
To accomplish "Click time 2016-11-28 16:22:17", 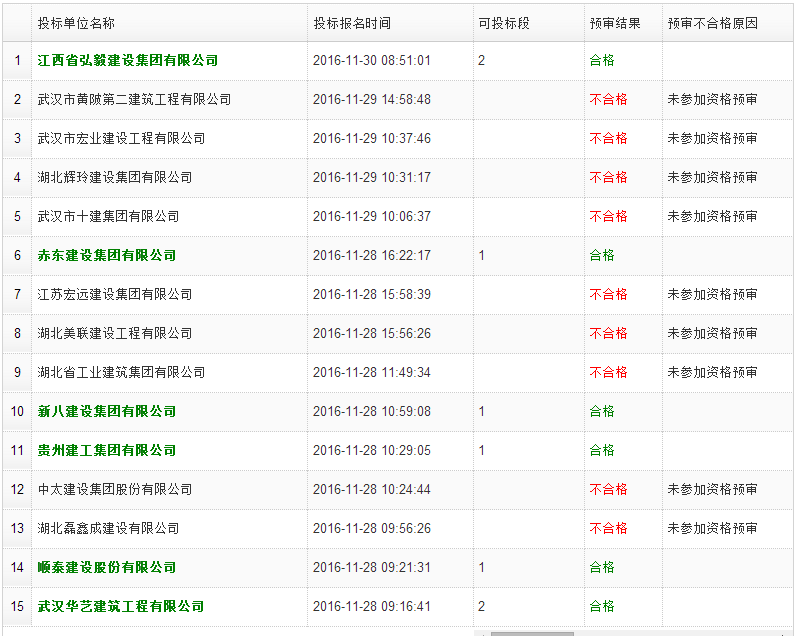I will point(372,256).
